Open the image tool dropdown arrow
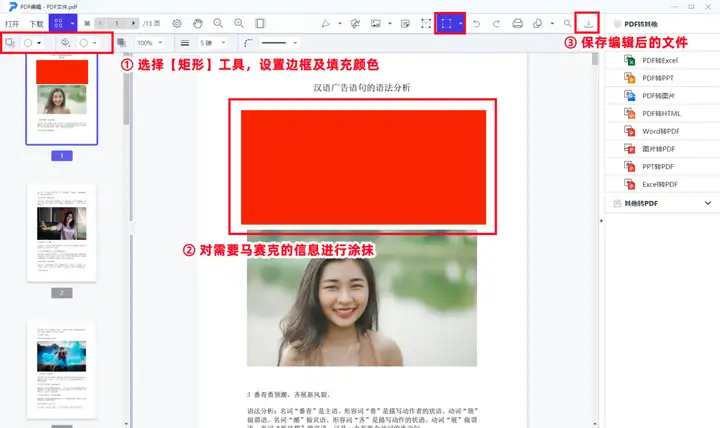This screenshot has height=428, width=720. [x=390, y=23]
